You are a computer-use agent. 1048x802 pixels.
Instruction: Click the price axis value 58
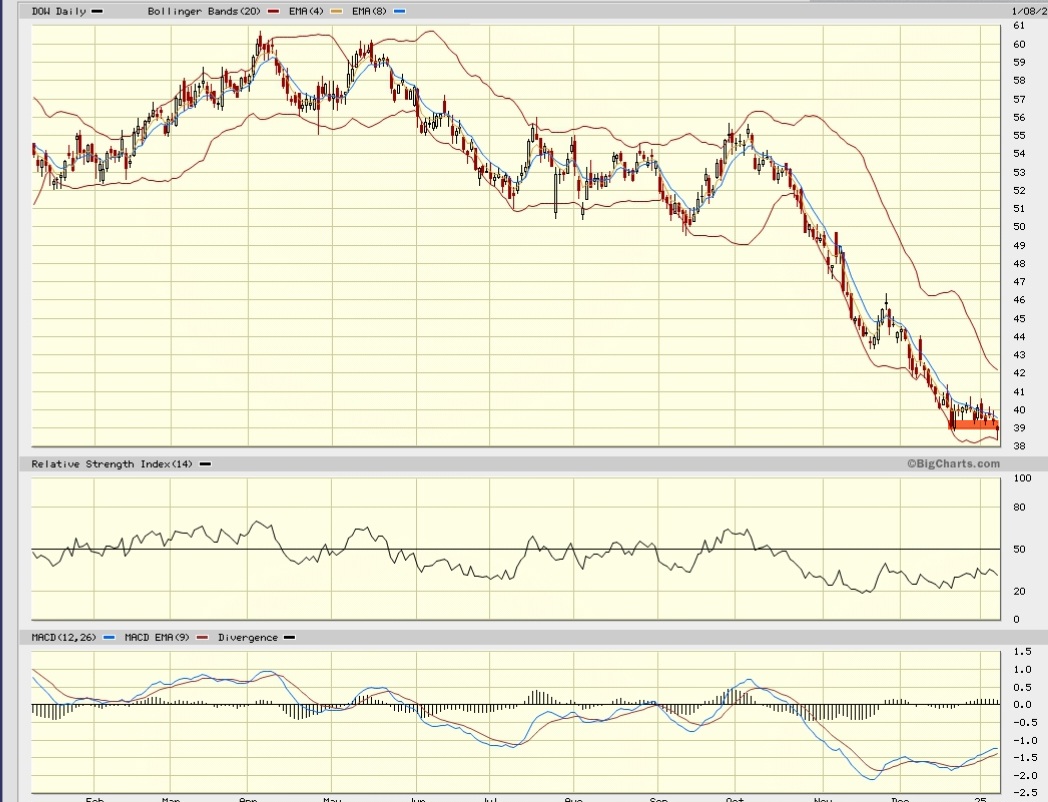[x=1019, y=81]
